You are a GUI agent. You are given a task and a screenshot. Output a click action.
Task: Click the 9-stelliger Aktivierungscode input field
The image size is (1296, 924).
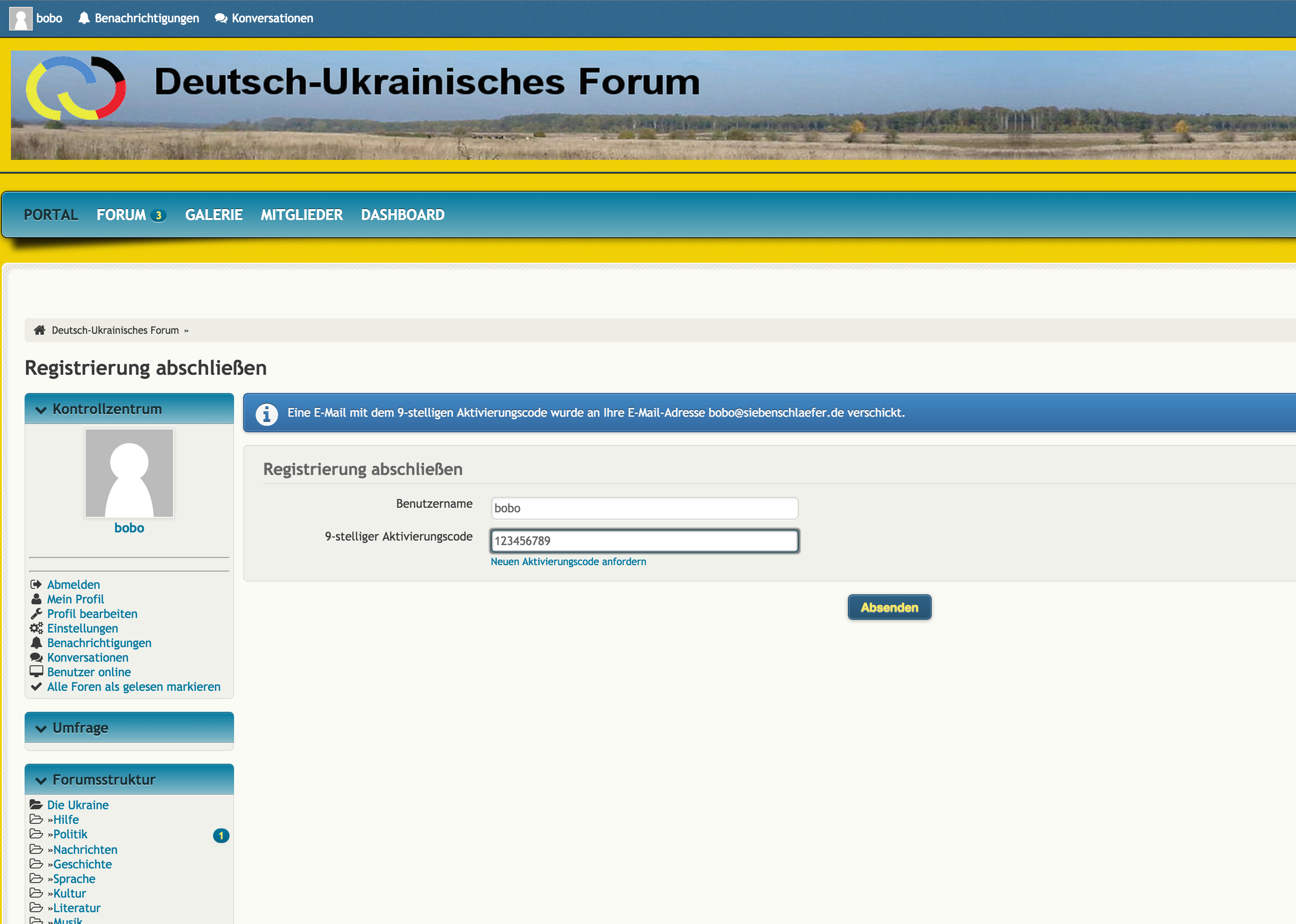pos(644,541)
